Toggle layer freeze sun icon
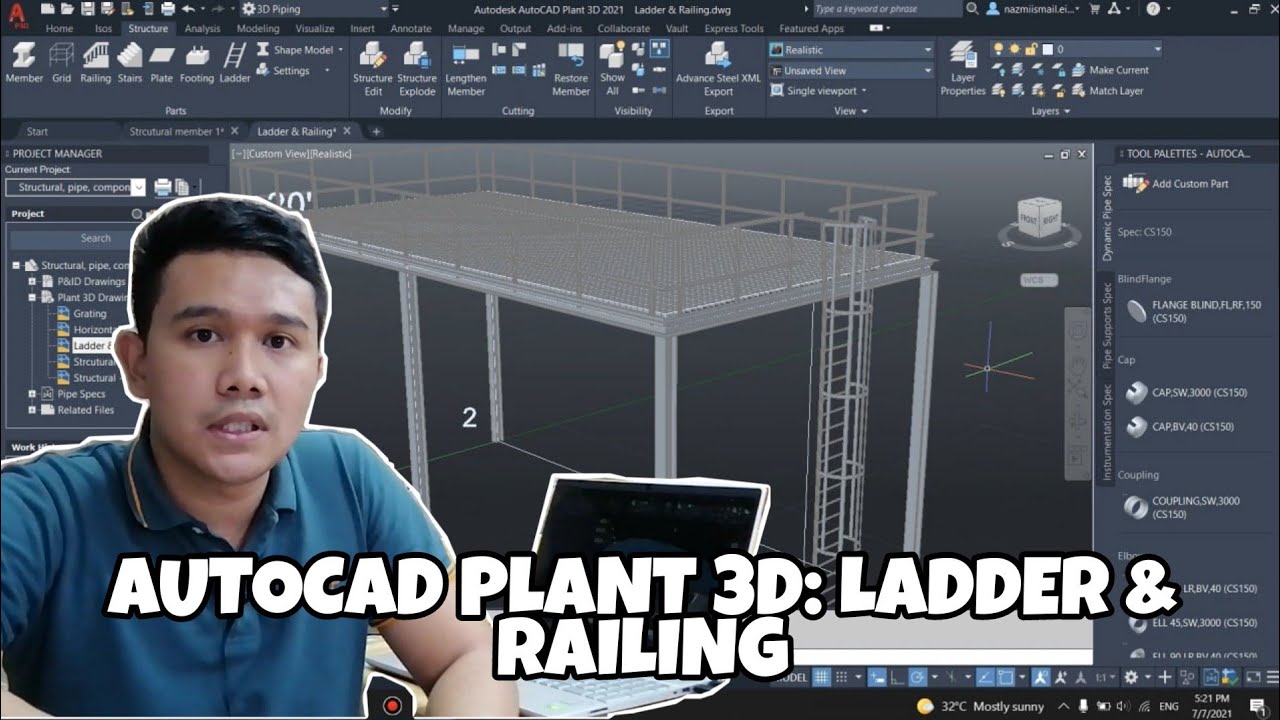The image size is (1280, 720). pyautogui.click(x=1015, y=49)
